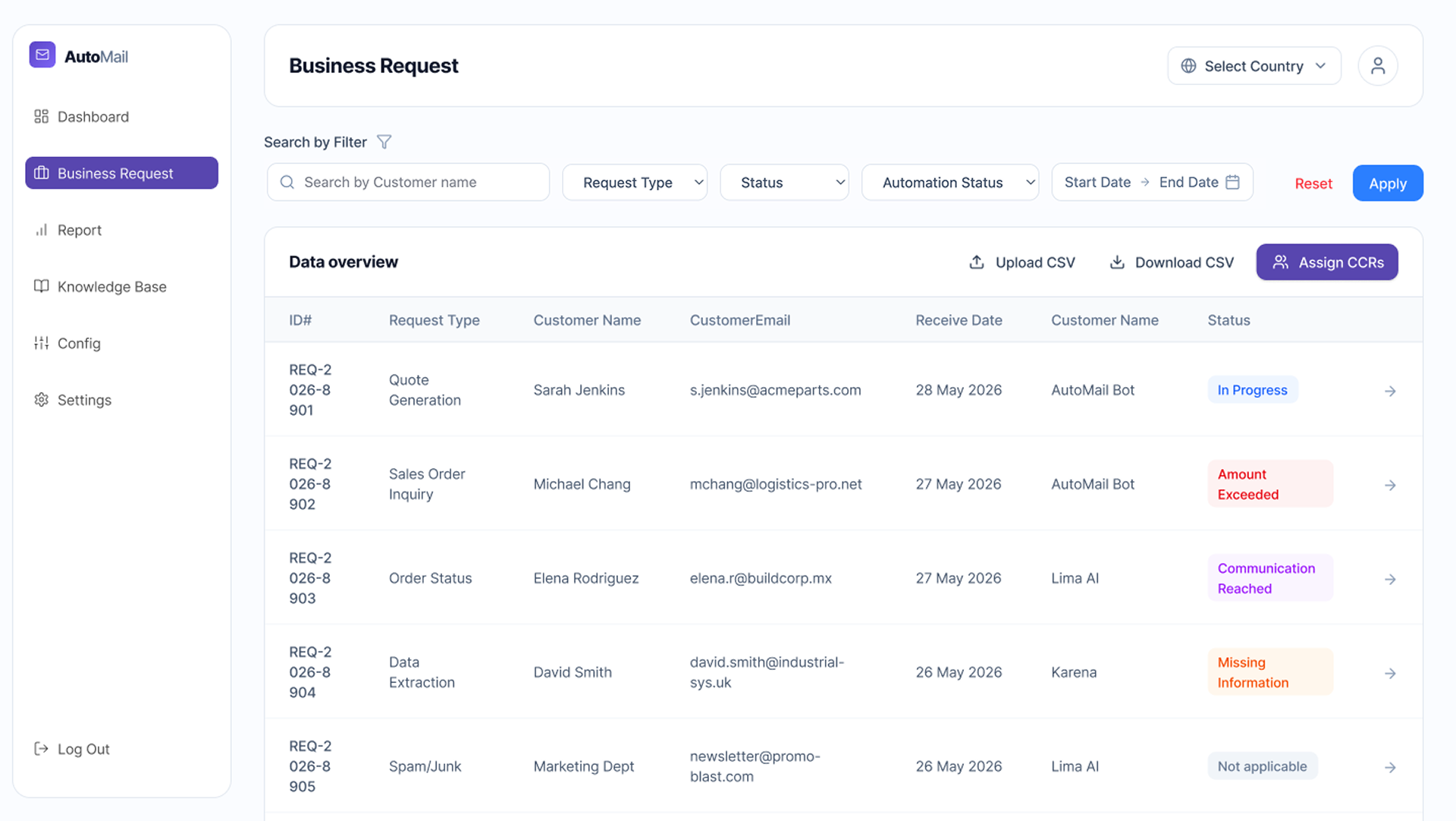Viewport: 1456px width, 821px height.
Task: Click Communication Reached status badge
Action: tap(1270, 578)
